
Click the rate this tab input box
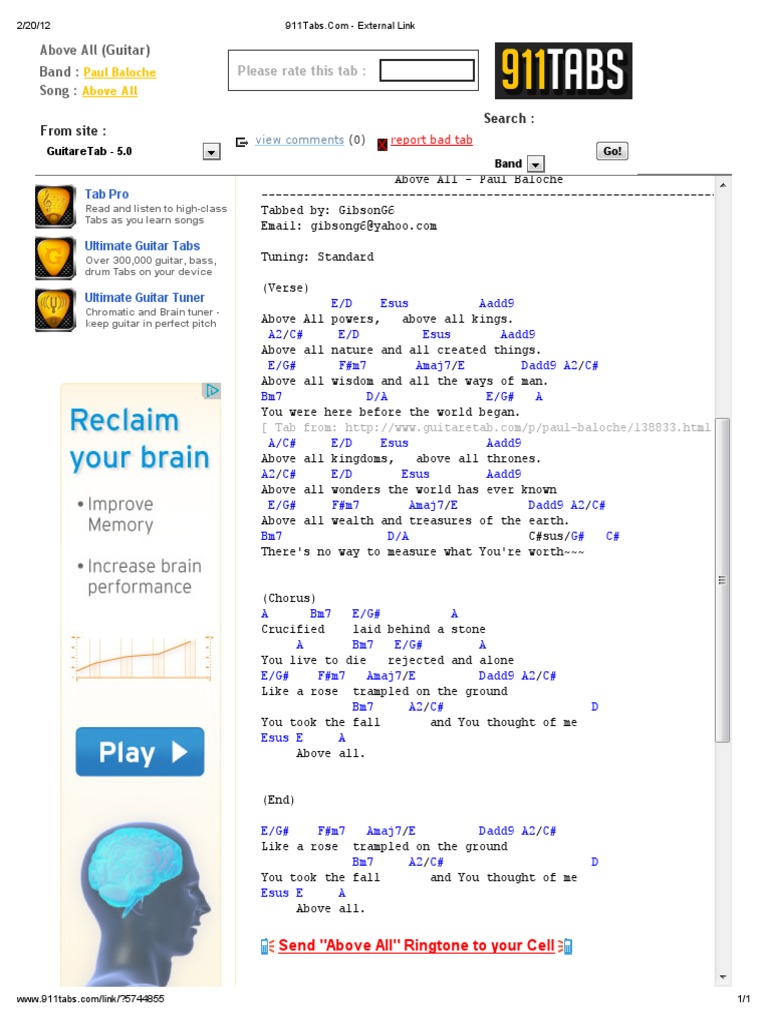tap(427, 71)
